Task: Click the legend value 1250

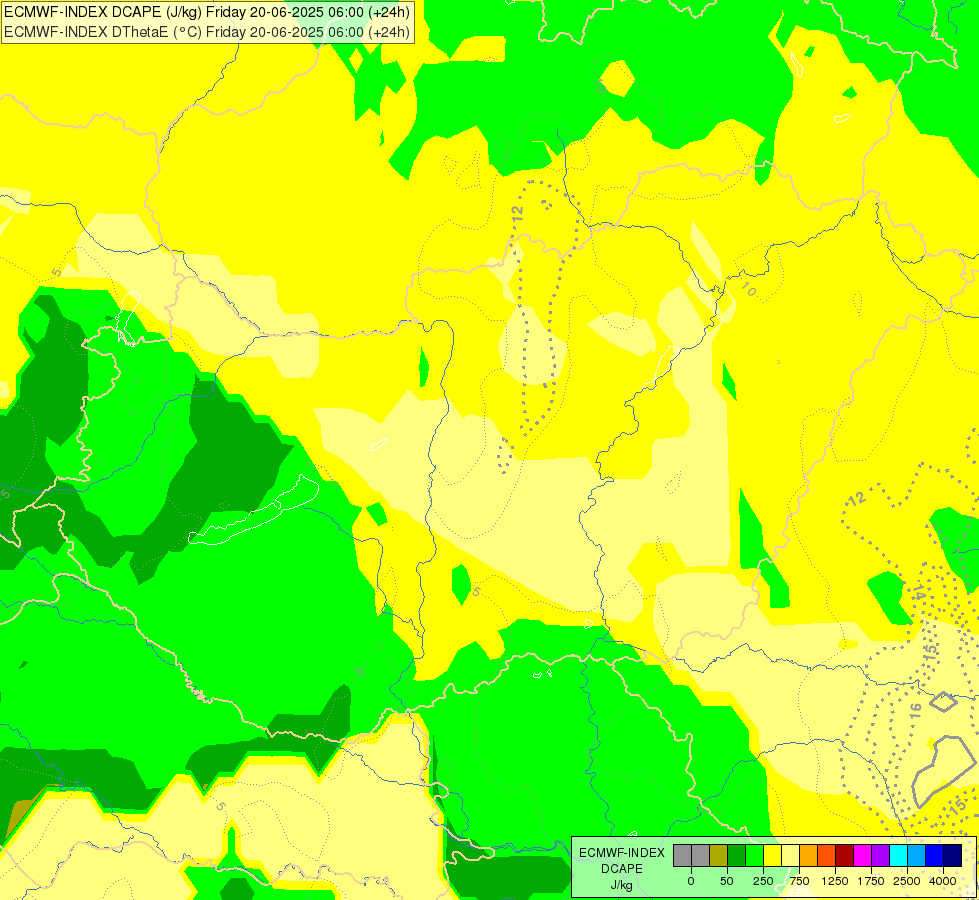Action: click(x=835, y=881)
